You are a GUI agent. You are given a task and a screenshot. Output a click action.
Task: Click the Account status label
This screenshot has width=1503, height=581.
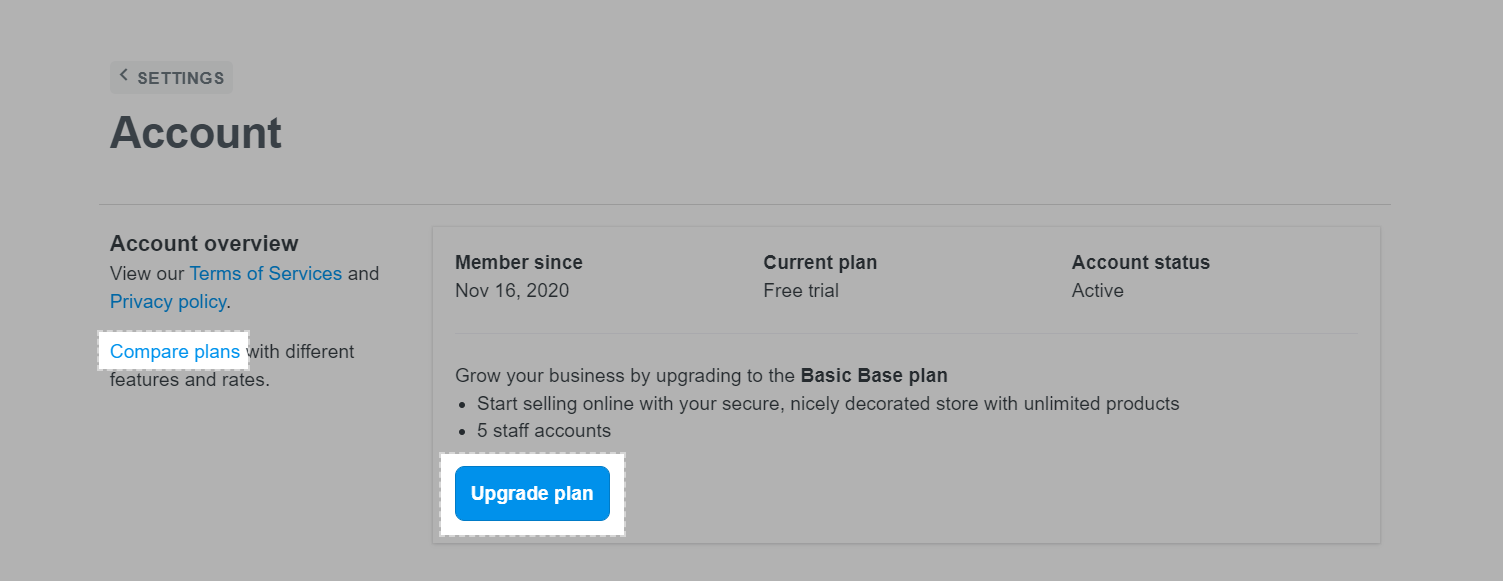point(1140,262)
